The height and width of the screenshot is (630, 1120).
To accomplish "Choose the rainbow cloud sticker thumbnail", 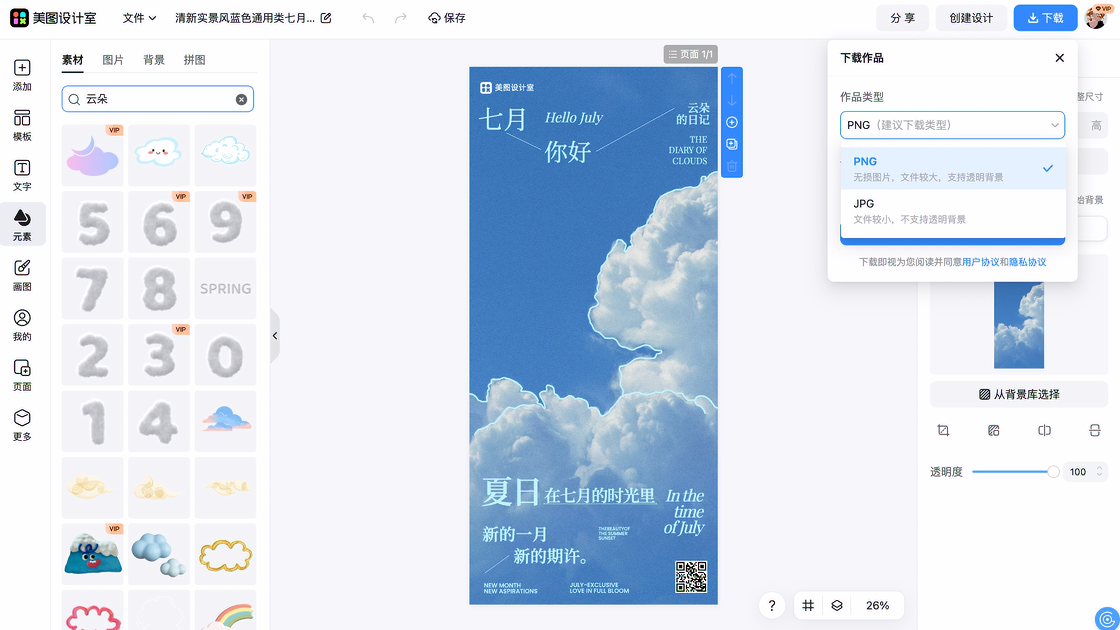I will [225, 612].
